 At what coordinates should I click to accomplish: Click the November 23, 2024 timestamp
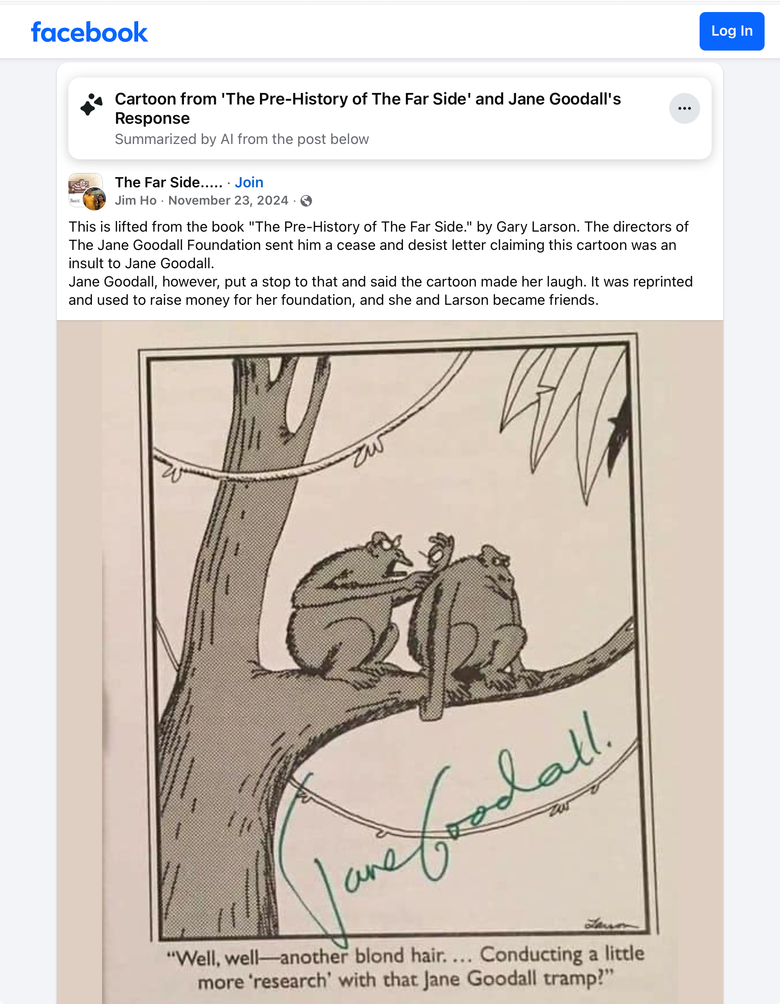(228, 200)
